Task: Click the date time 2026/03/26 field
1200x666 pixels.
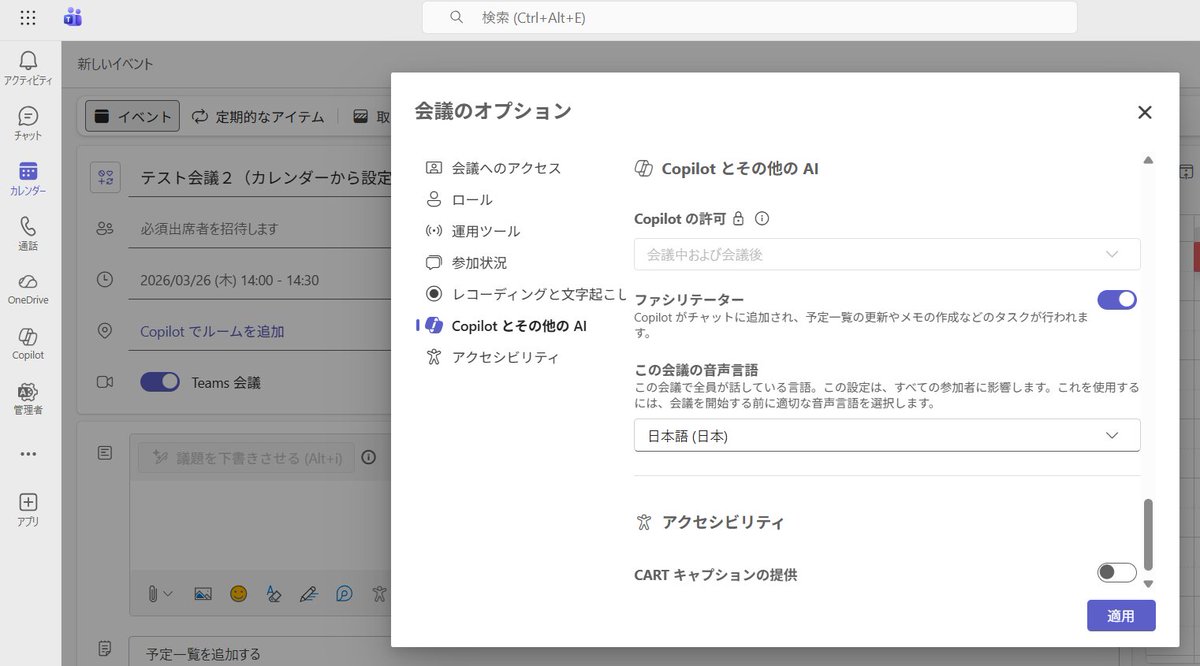Action: coord(260,280)
